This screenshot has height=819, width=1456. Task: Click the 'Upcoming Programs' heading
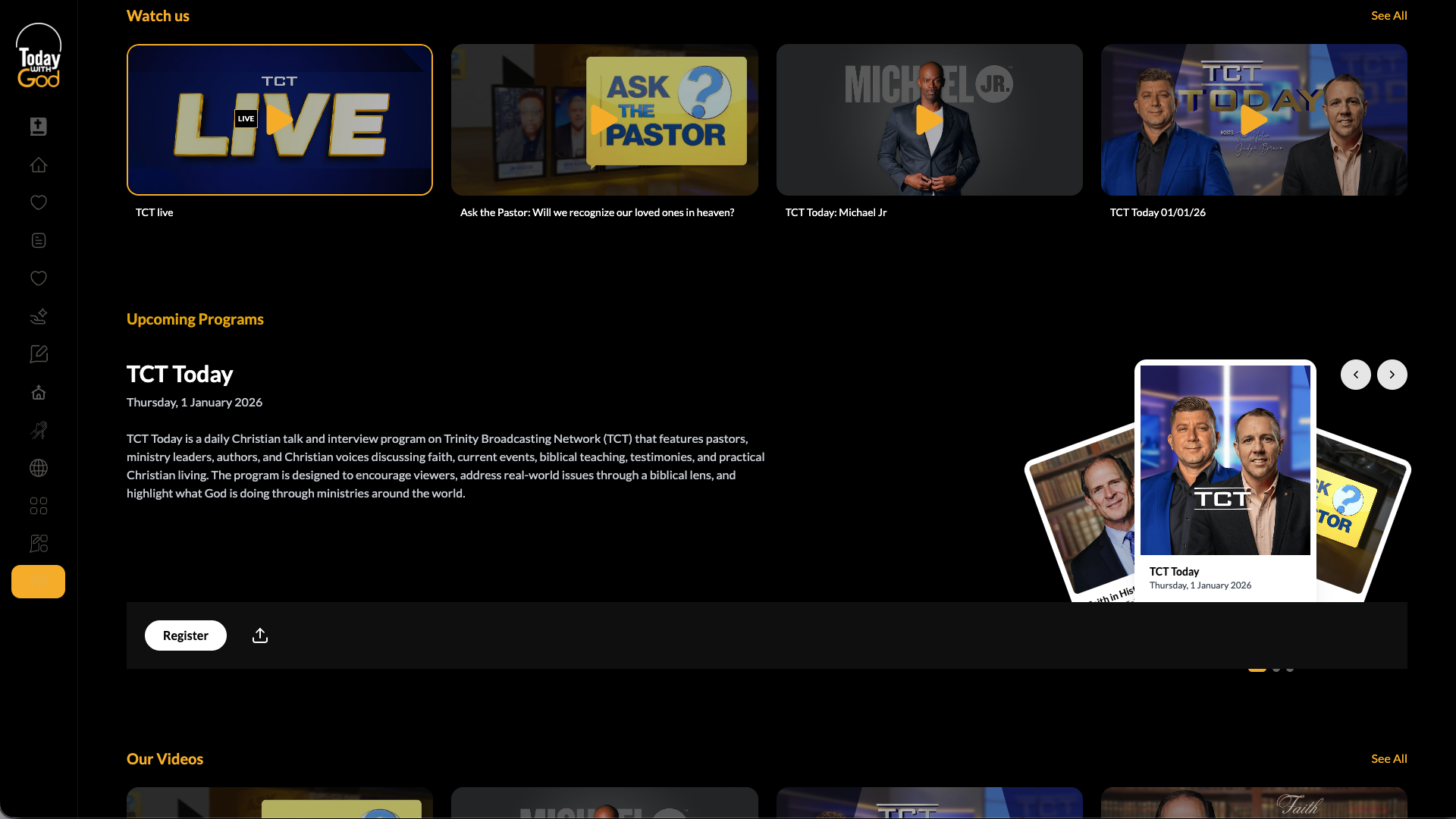pyautogui.click(x=195, y=319)
